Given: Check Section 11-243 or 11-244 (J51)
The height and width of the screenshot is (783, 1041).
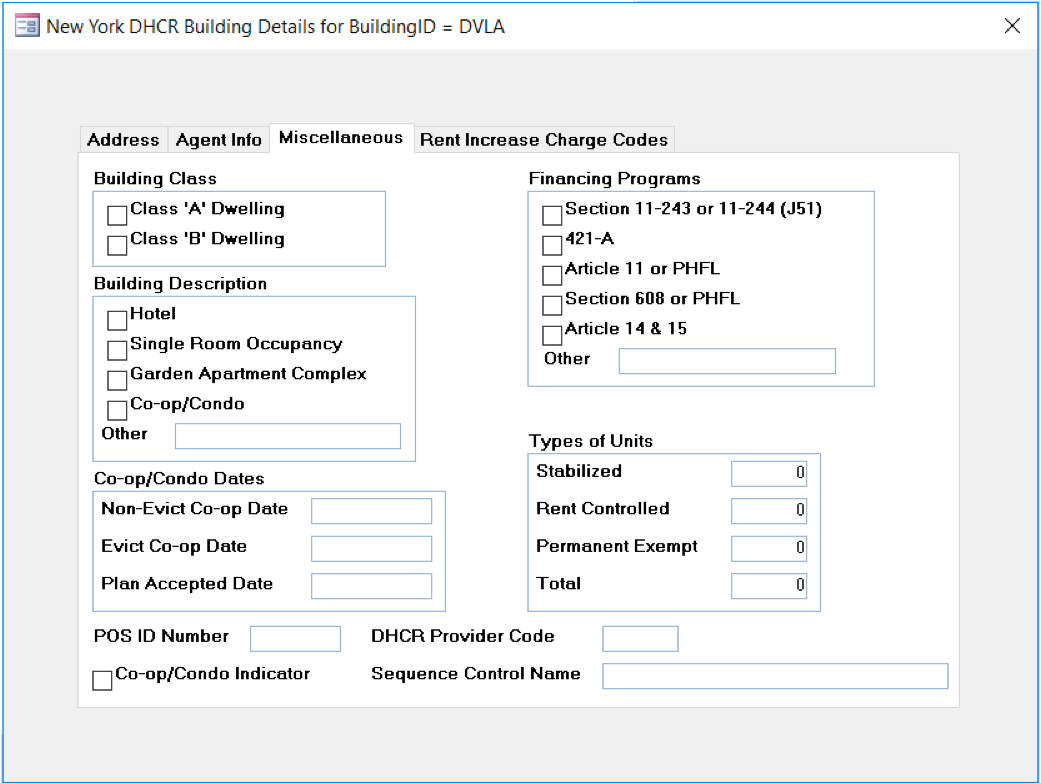Looking at the screenshot, I should 552,215.
